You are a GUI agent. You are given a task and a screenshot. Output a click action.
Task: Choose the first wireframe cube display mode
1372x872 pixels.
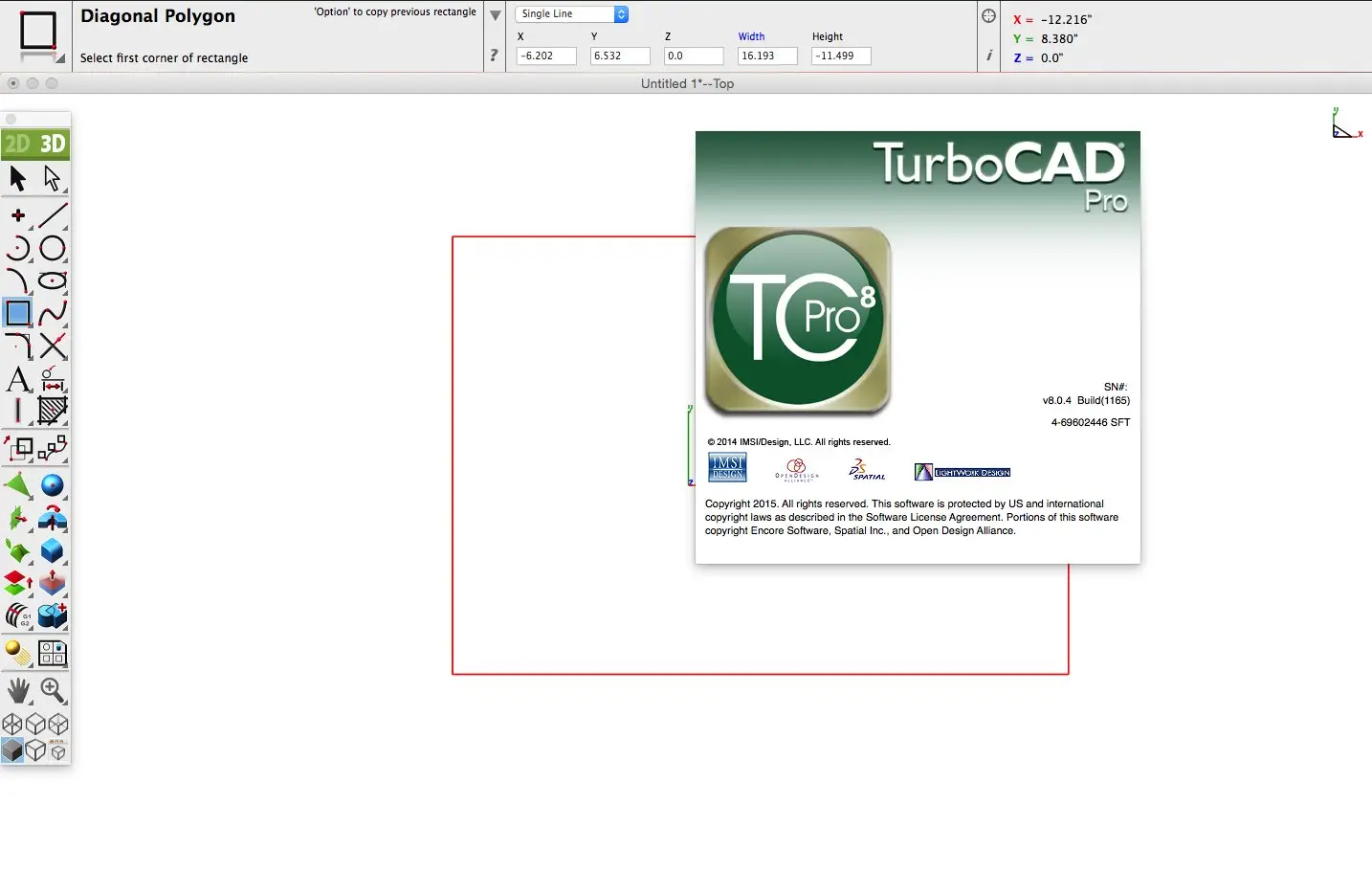(12, 725)
